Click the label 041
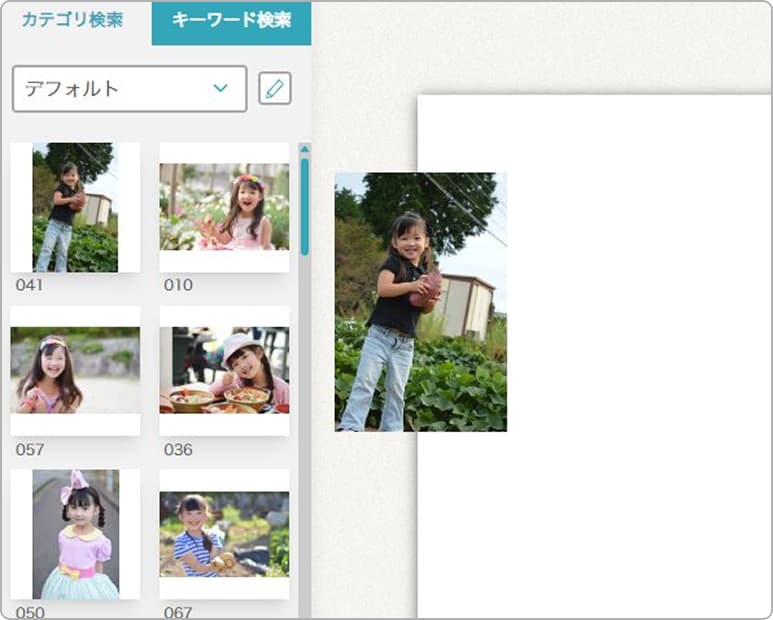773x620 pixels. 29,285
